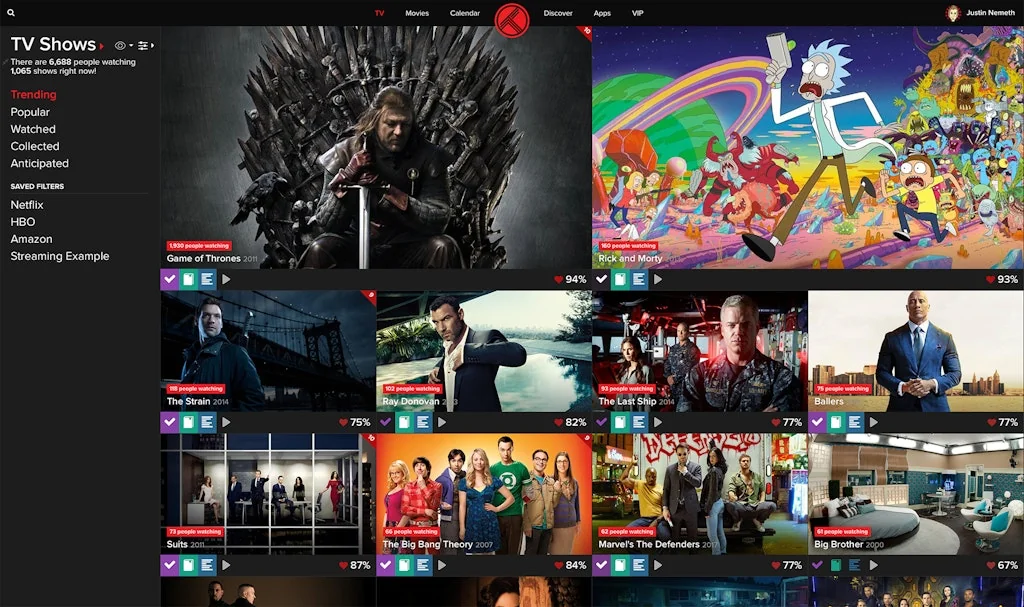
Task: Expand the filter sliders menu
Action: 146,46
